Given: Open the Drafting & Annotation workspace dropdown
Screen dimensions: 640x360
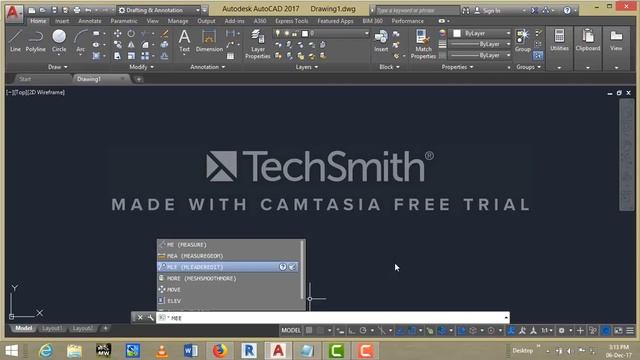Looking at the screenshot, I should (159, 10).
